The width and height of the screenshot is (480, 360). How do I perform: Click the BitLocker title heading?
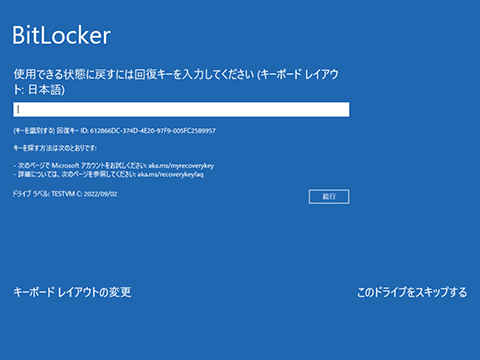click(x=61, y=35)
